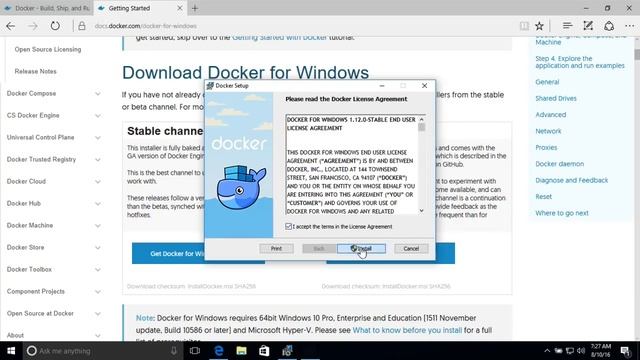Open the Open Source Licensing sidebar item

(x=48, y=49)
